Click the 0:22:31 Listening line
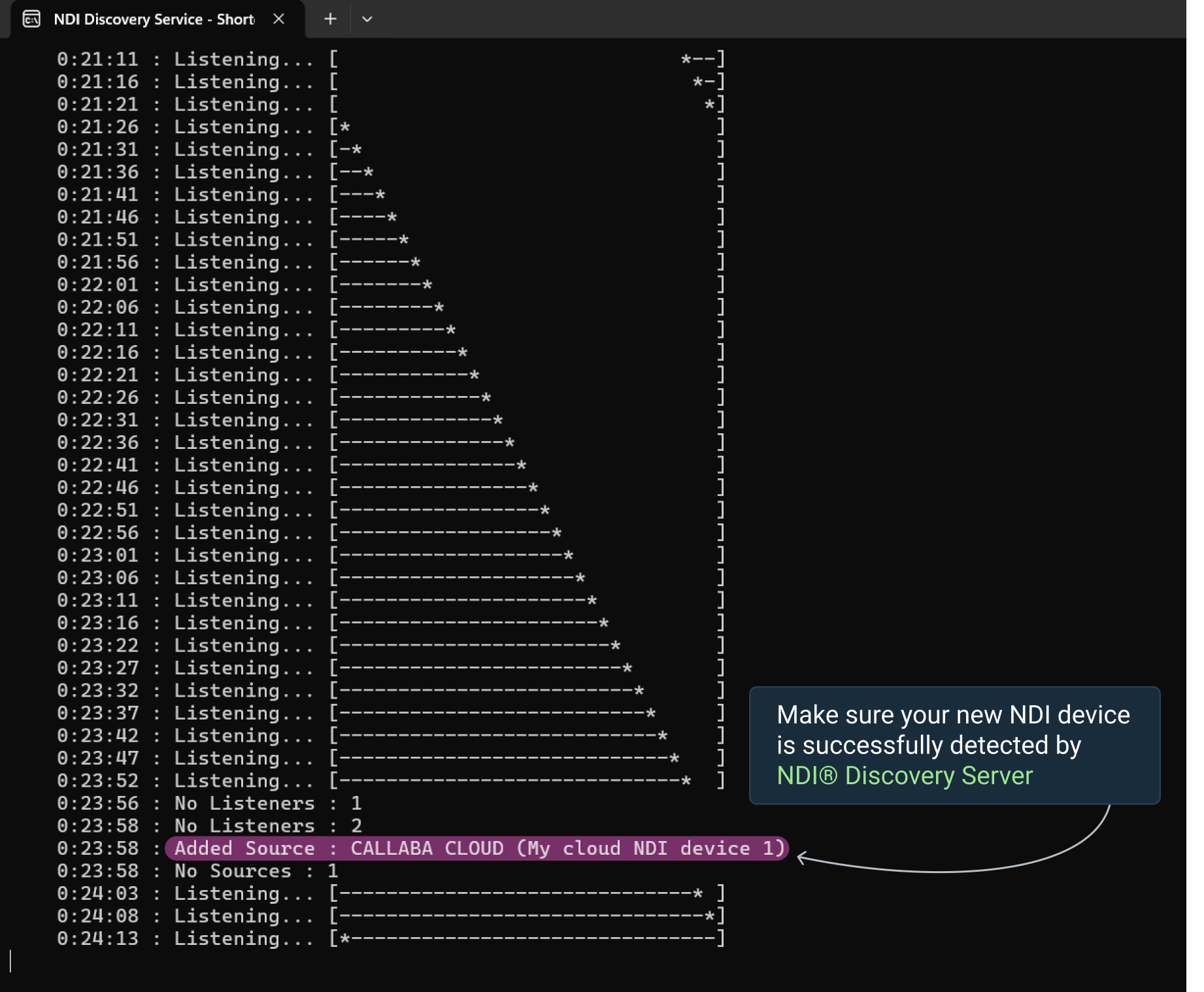 (391, 420)
